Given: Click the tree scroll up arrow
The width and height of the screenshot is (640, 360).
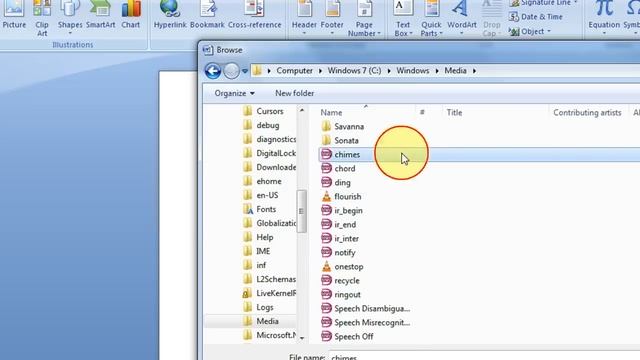Looking at the screenshot, I should [302, 110].
